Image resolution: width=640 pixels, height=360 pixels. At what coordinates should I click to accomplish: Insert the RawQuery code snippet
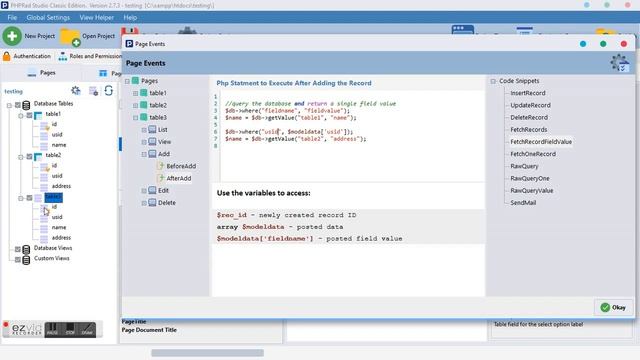pos(524,167)
